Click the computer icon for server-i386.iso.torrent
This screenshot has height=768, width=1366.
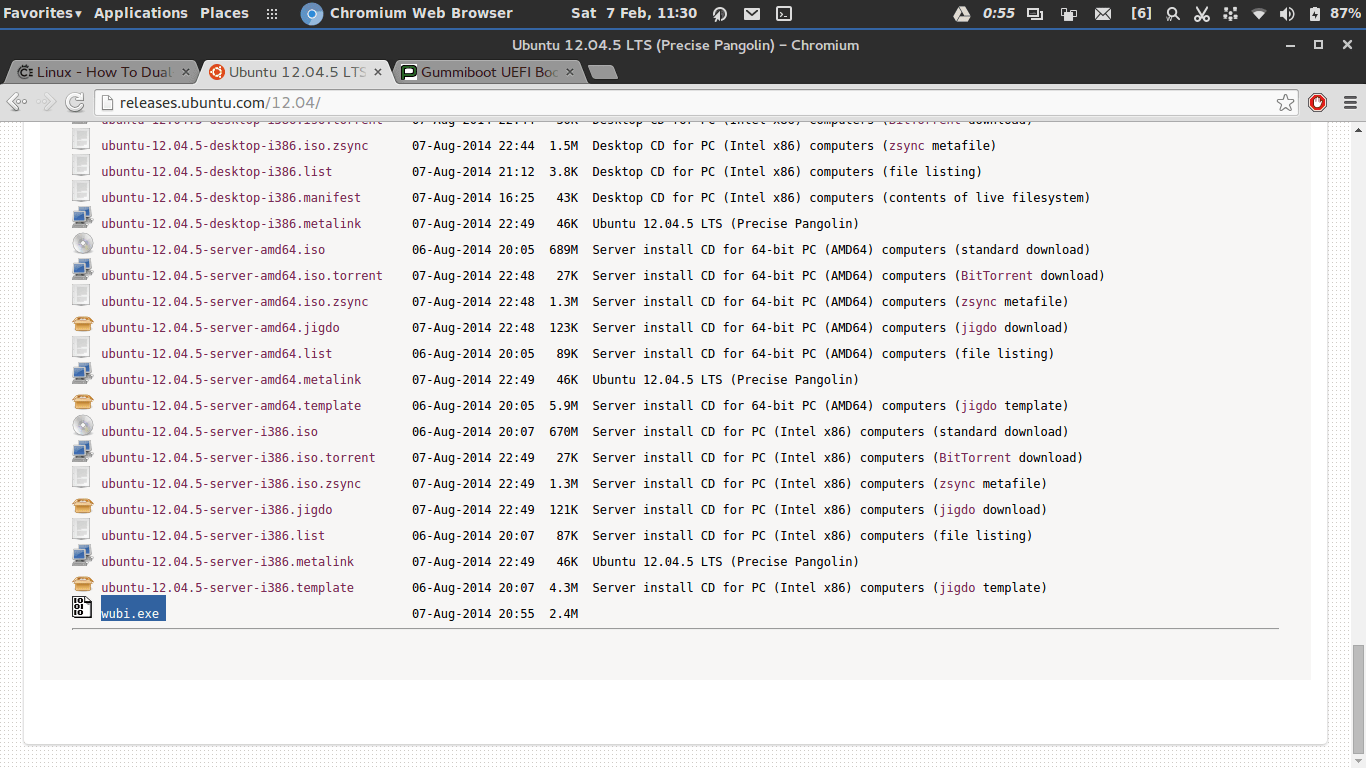(82, 452)
